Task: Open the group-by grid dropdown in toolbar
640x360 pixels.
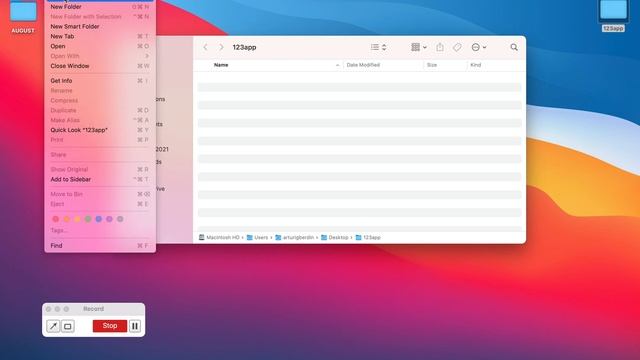Action: tap(419, 47)
